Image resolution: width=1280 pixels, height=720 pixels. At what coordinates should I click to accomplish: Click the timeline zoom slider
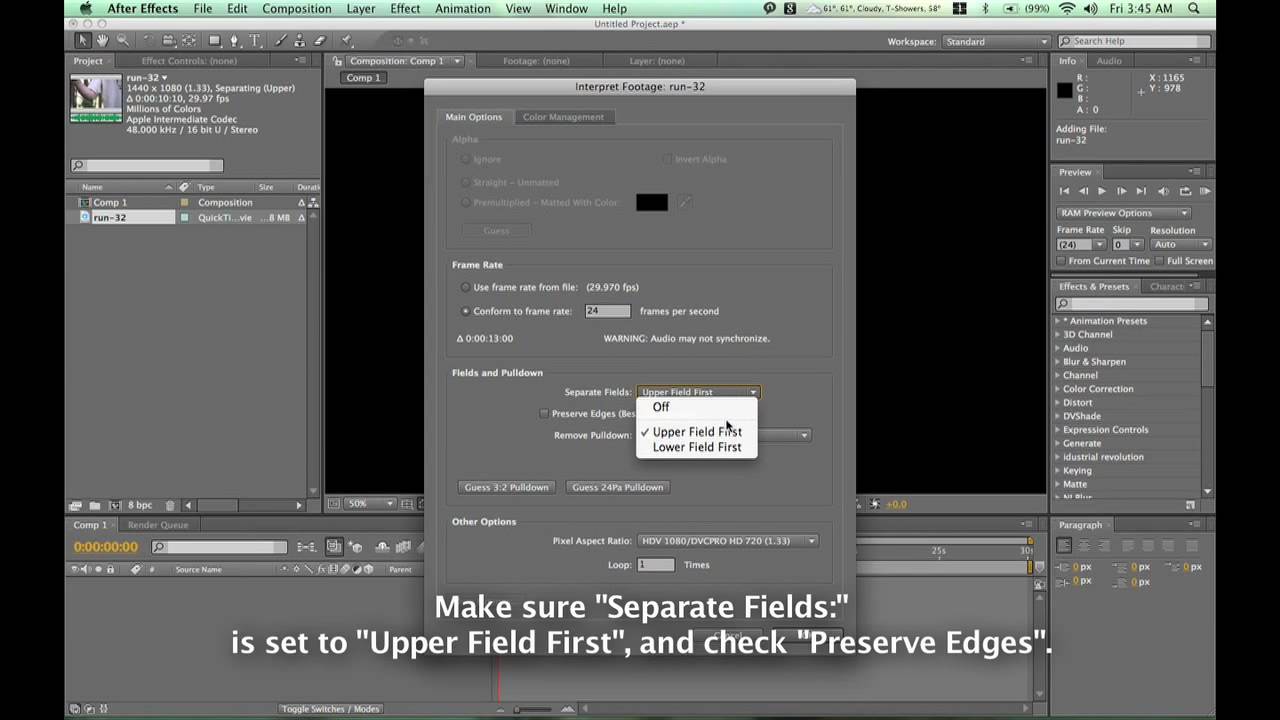click(x=533, y=709)
